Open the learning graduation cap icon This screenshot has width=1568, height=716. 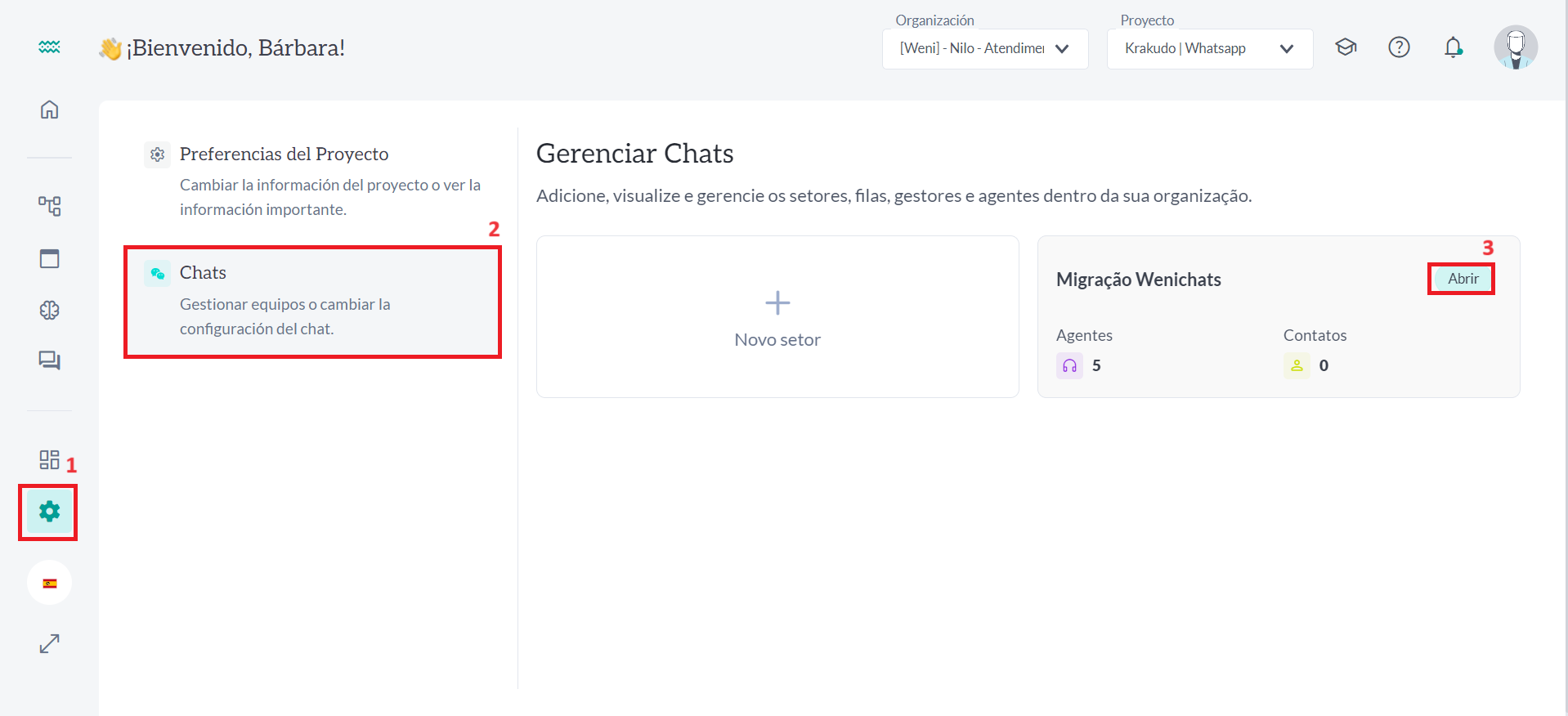[x=1346, y=47]
